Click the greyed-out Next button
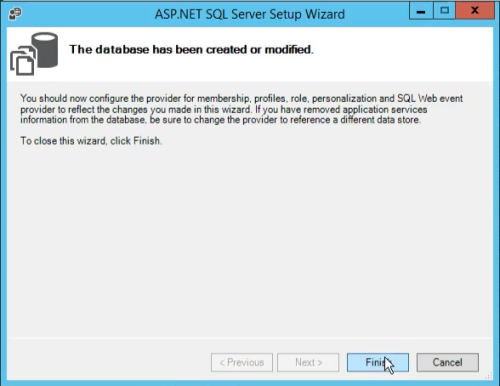This screenshot has height=386, width=500. coord(308,362)
